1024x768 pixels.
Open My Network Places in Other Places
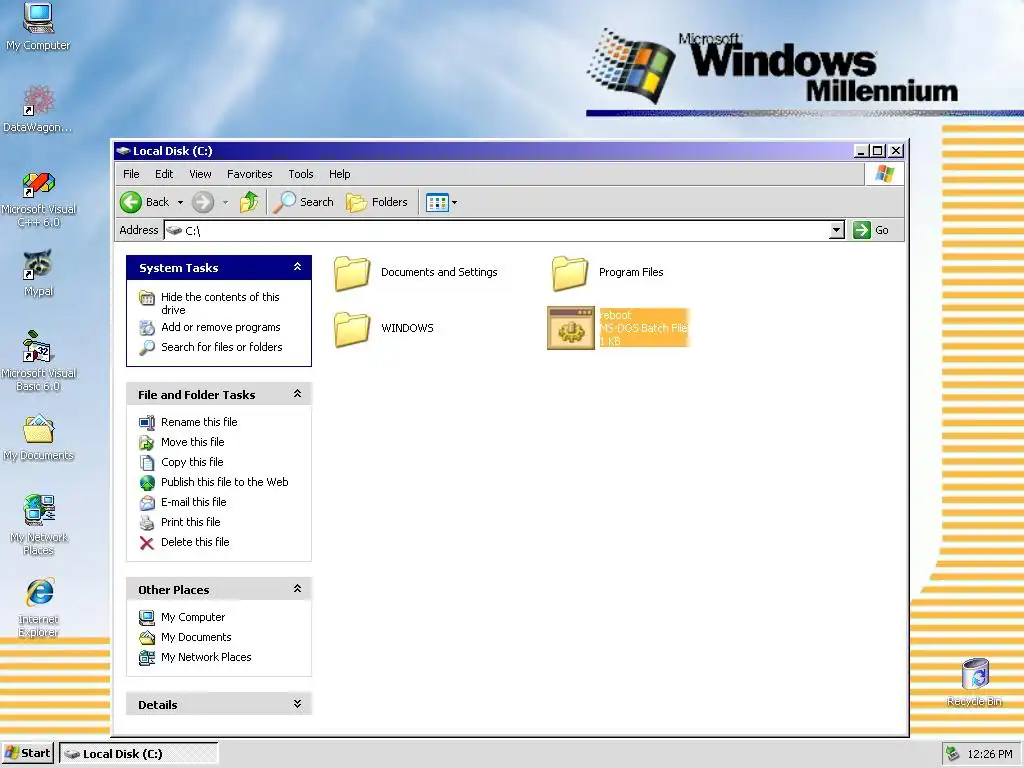click(206, 657)
